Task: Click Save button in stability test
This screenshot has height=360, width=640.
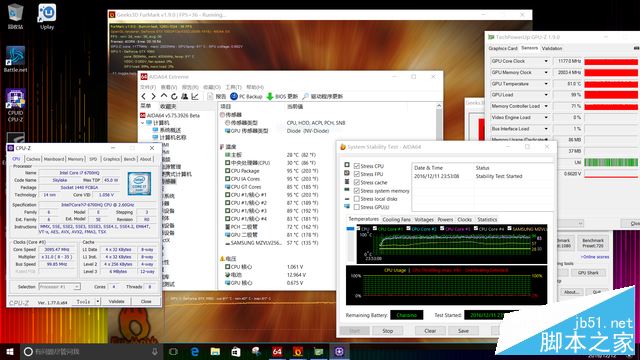Action: tap(463, 331)
